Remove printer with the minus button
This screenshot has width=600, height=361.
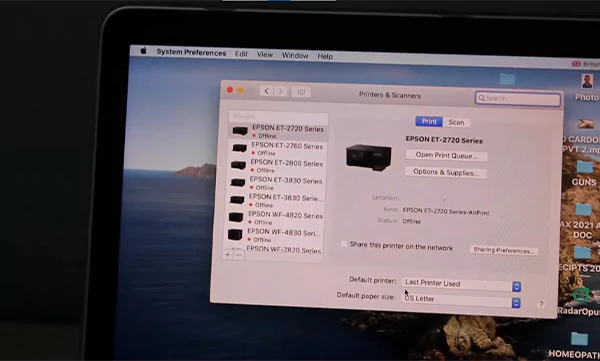(x=239, y=255)
